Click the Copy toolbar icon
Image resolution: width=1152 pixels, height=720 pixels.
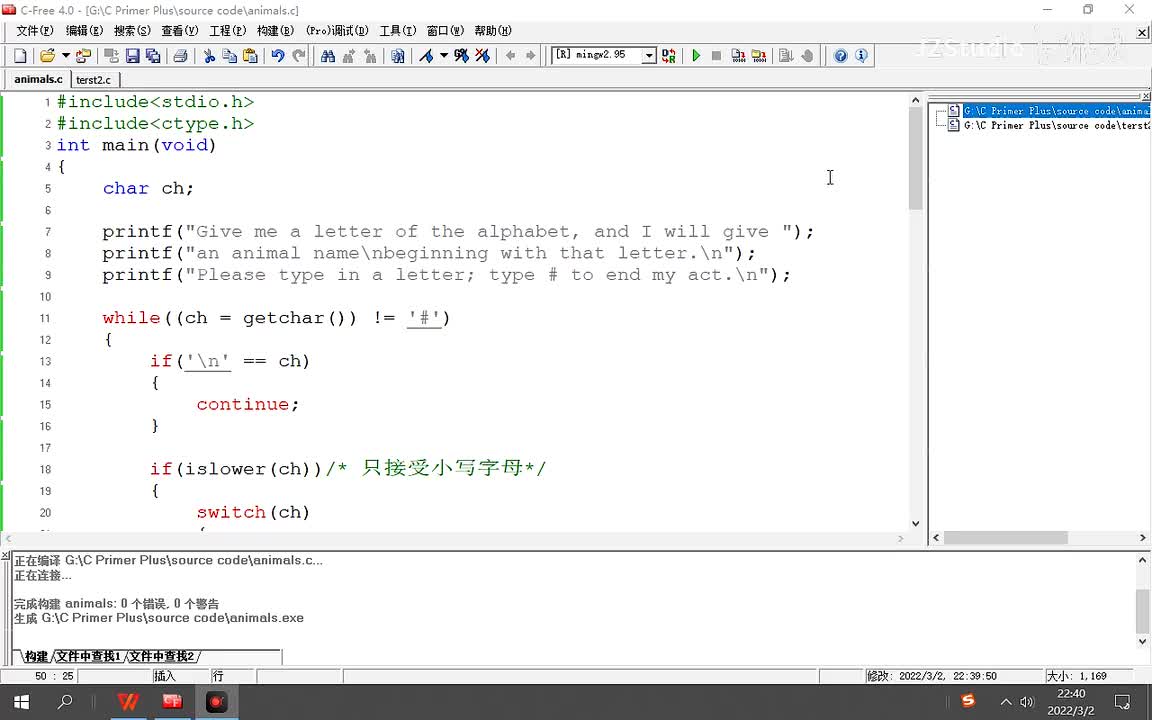229,56
